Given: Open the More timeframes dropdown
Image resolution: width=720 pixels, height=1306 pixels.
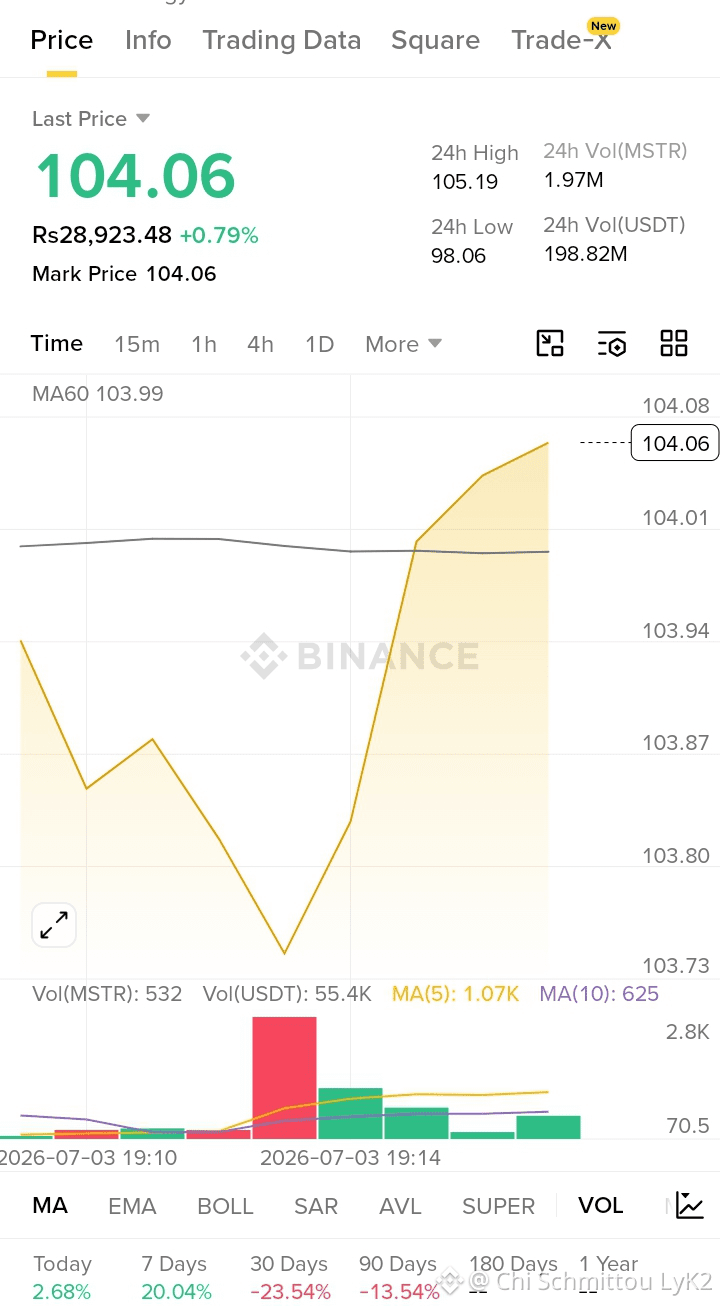Looking at the screenshot, I should pos(403,344).
